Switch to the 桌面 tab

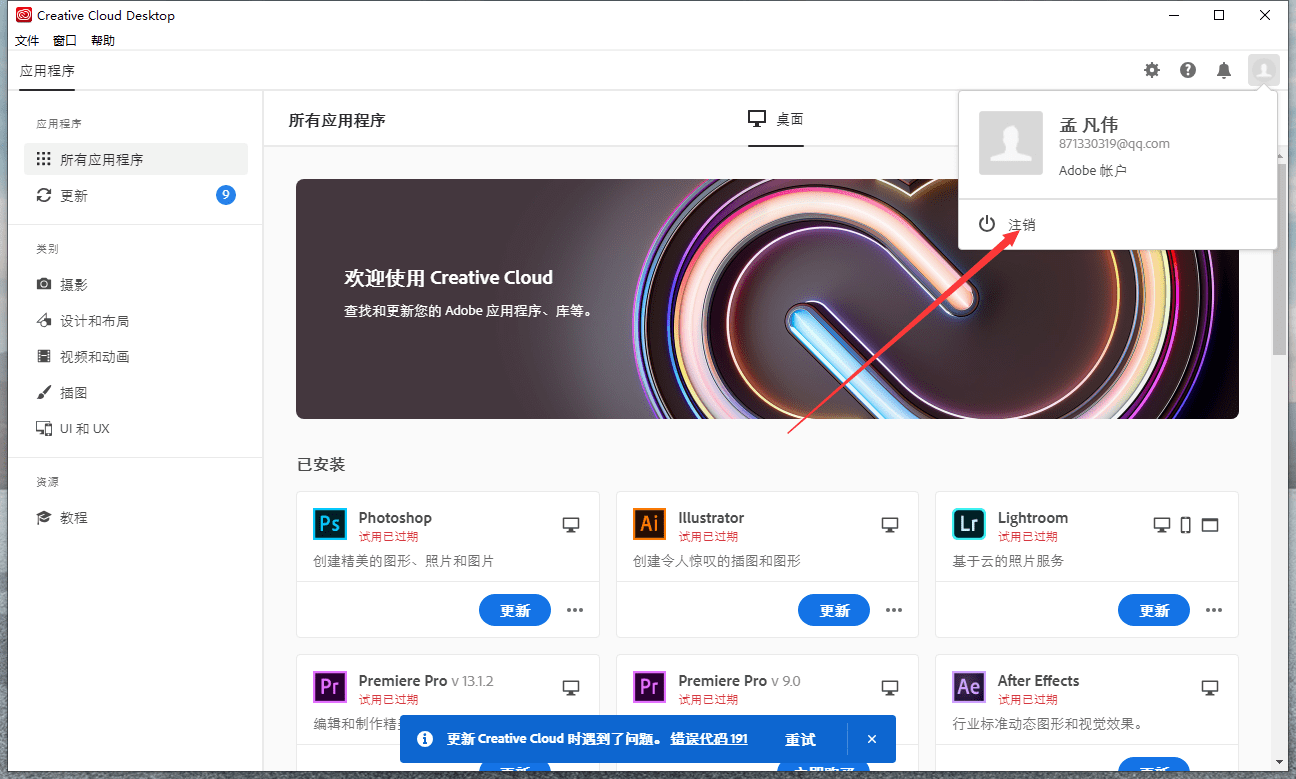click(x=776, y=119)
